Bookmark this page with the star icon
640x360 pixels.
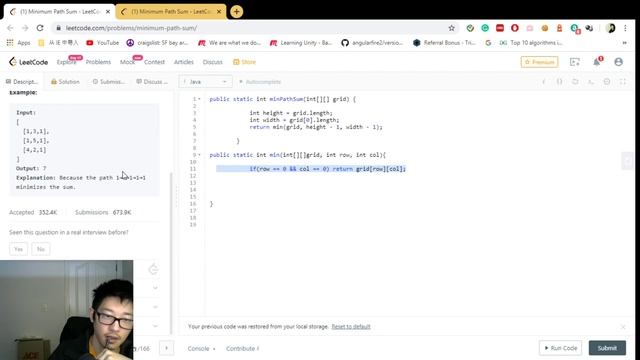(451, 28)
